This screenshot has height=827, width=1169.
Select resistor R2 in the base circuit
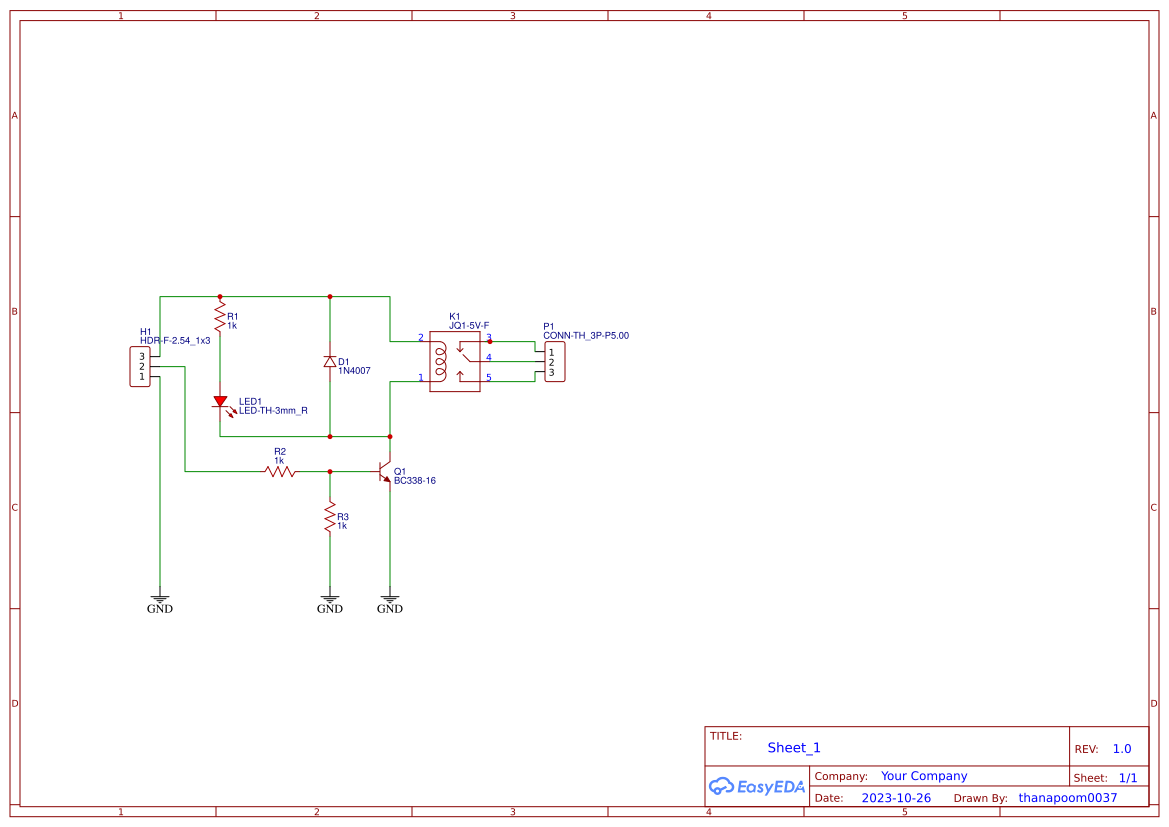coord(278,470)
